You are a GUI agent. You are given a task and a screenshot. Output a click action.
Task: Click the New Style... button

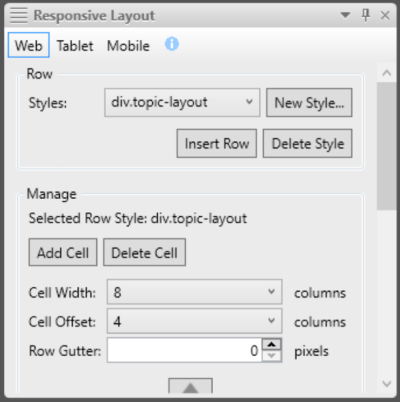click(x=309, y=103)
